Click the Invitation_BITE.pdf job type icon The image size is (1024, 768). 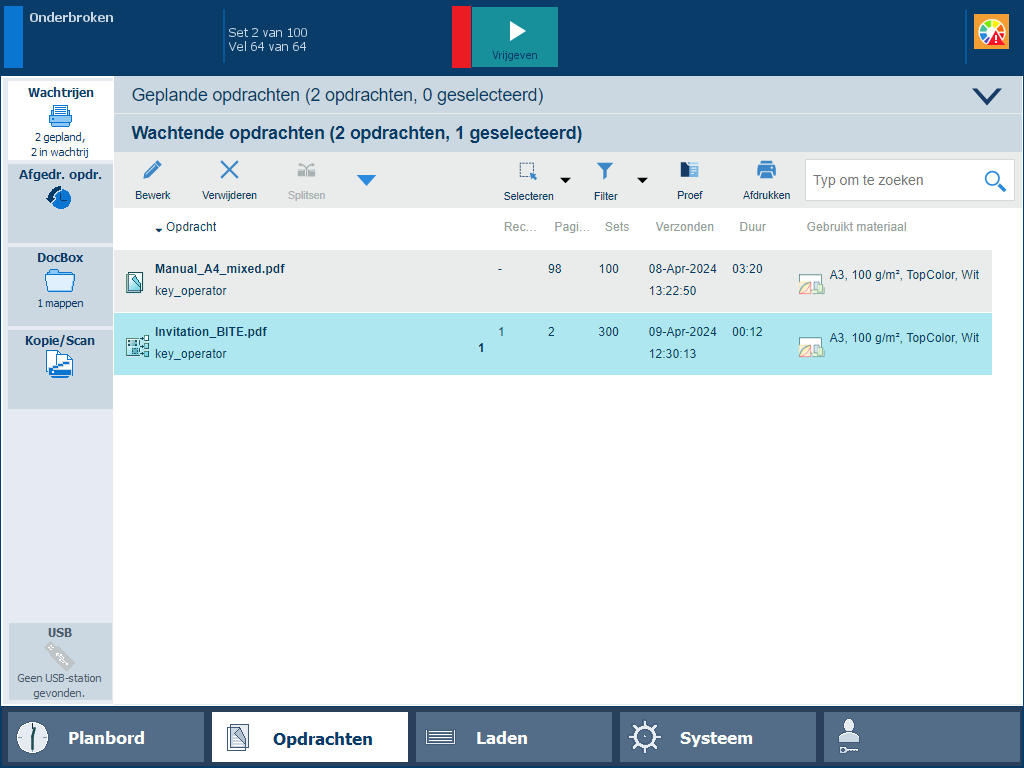[x=137, y=346]
